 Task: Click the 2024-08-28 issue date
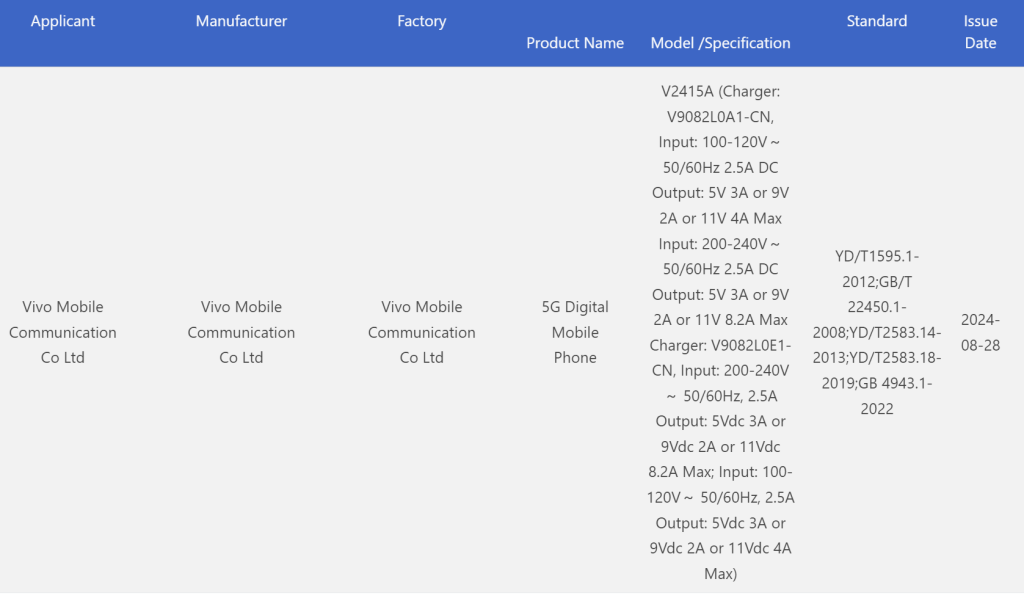point(980,332)
